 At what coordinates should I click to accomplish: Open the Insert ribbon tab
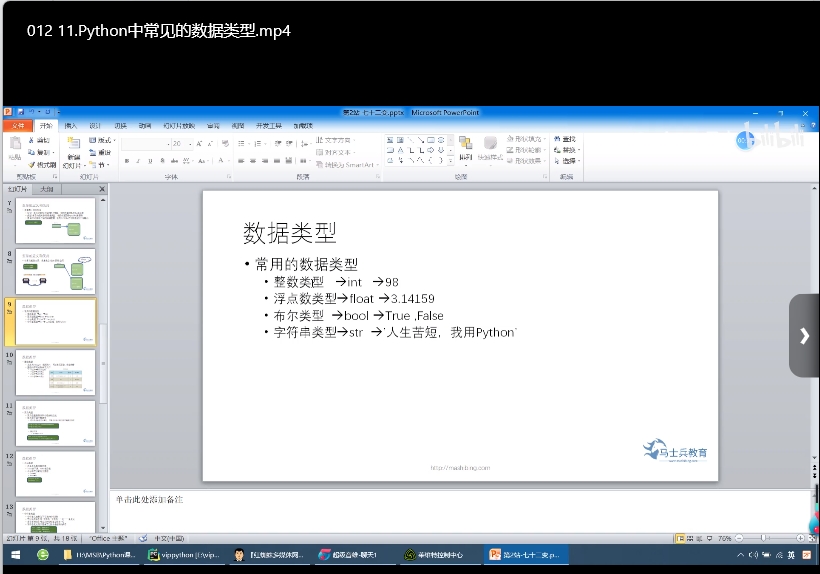click(70, 126)
